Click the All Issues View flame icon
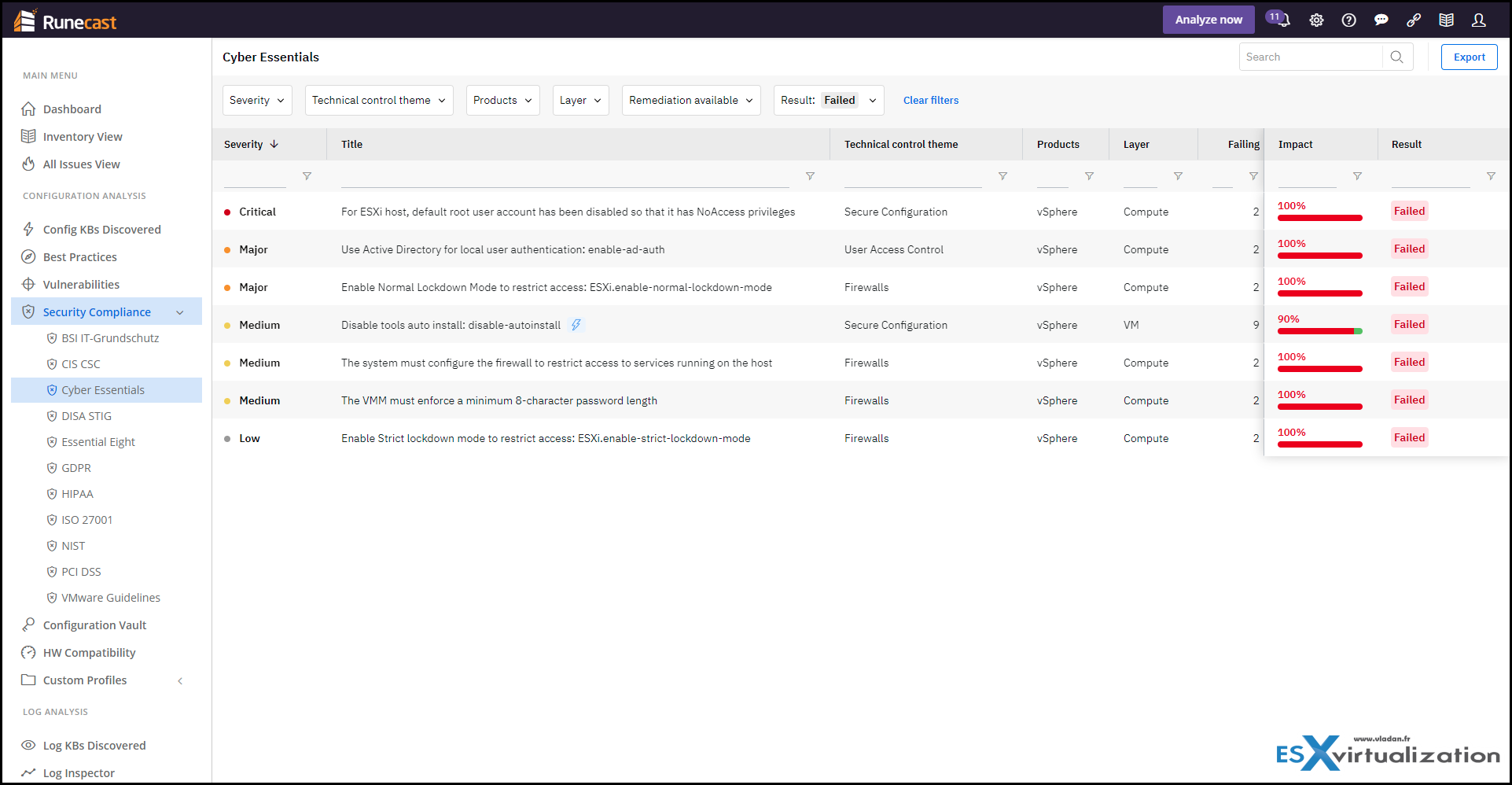 pos(28,164)
